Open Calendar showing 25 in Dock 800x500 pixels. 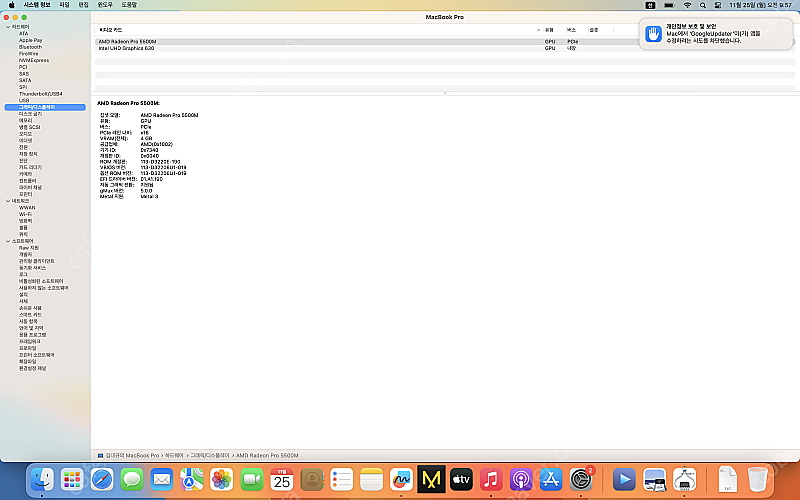point(282,480)
